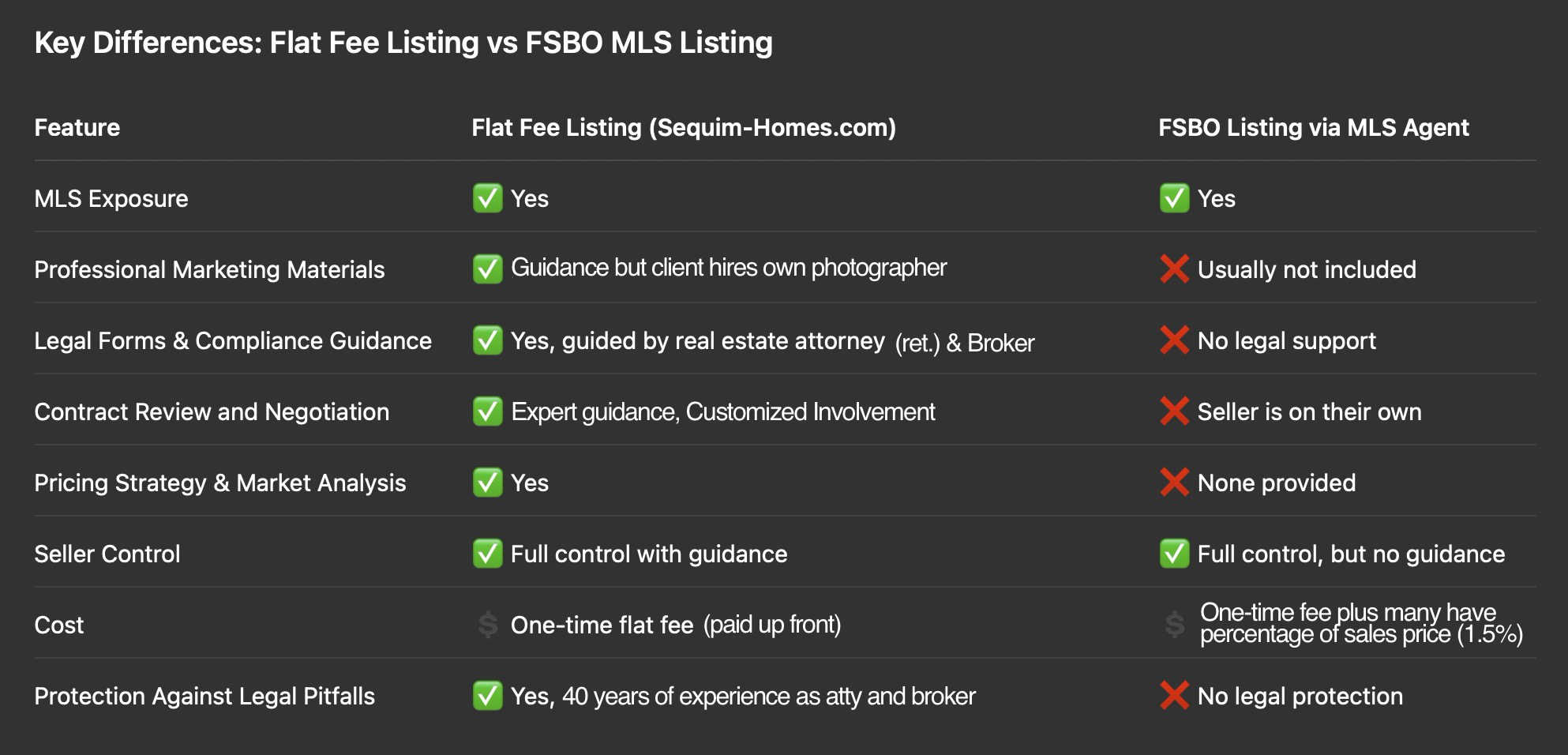Click dollar icon beside One-time fee plus percentage
Image resolution: width=1568 pixels, height=755 pixels.
[1175, 625]
